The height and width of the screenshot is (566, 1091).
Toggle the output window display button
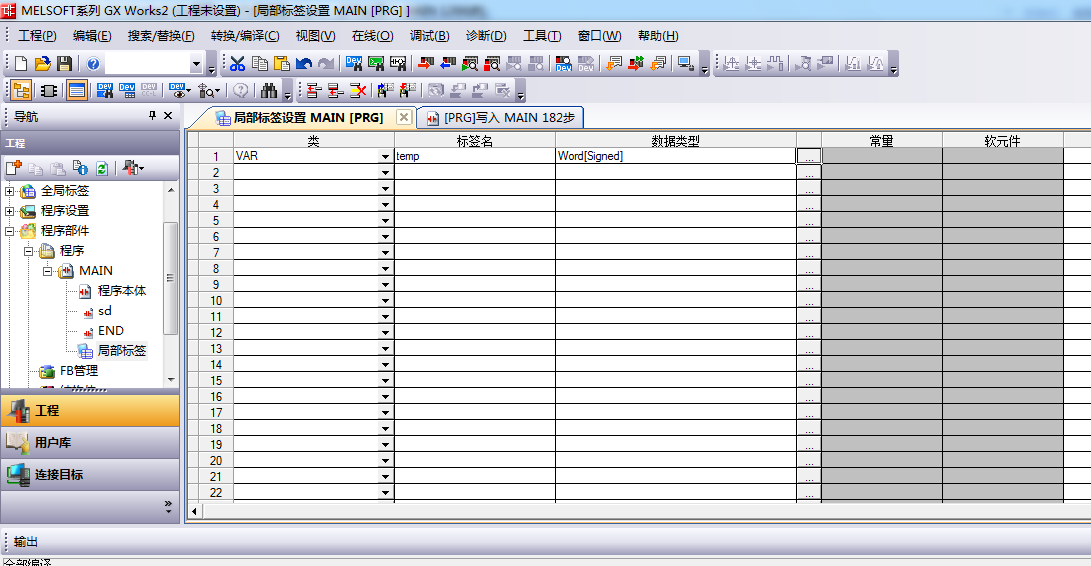(x=77, y=91)
